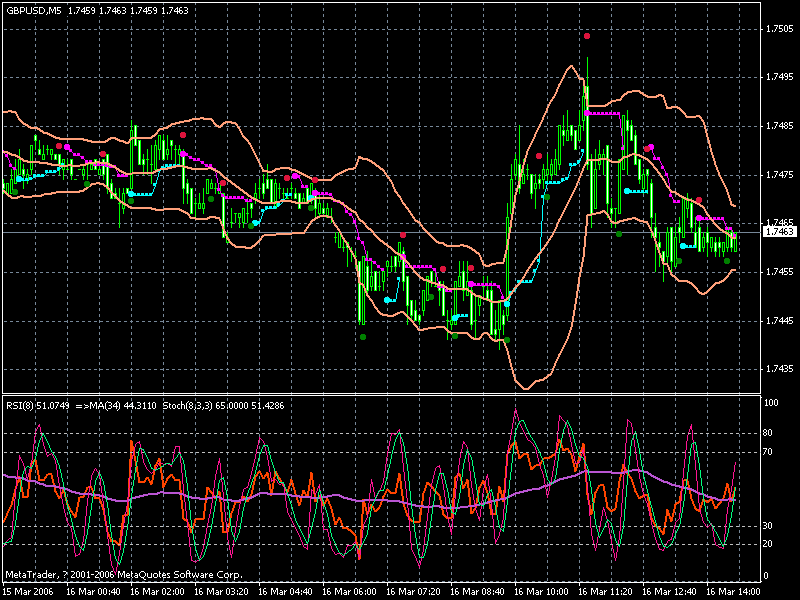Select the 1.7495 price scale label

[x=780, y=77]
